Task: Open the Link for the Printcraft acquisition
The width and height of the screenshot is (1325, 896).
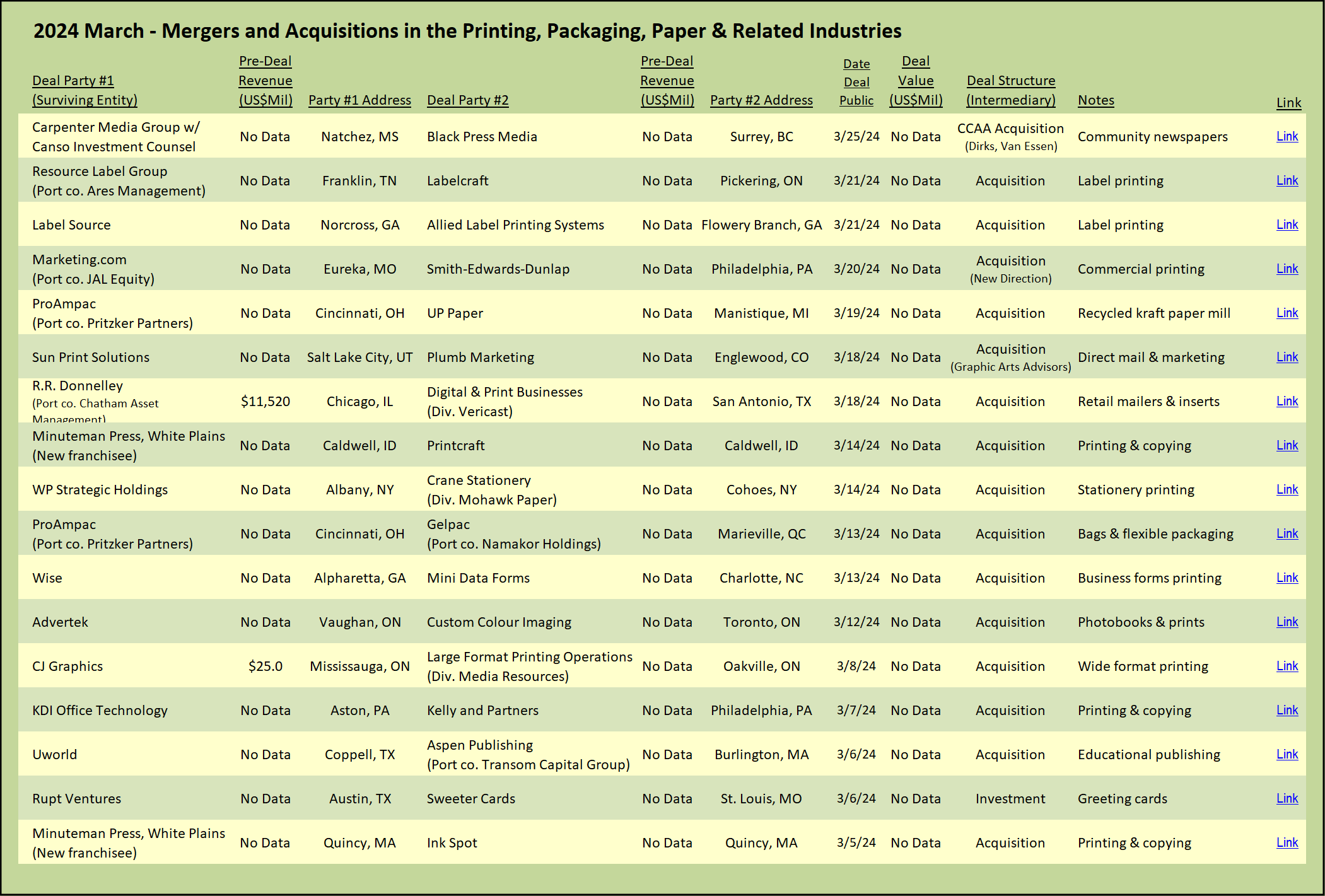Action: [x=1287, y=445]
